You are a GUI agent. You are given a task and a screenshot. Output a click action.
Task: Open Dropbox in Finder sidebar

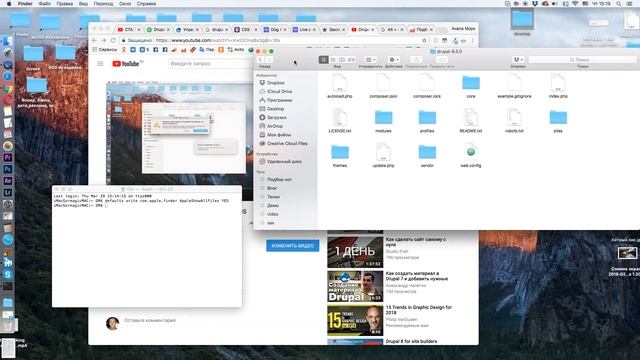click(276, 83)
